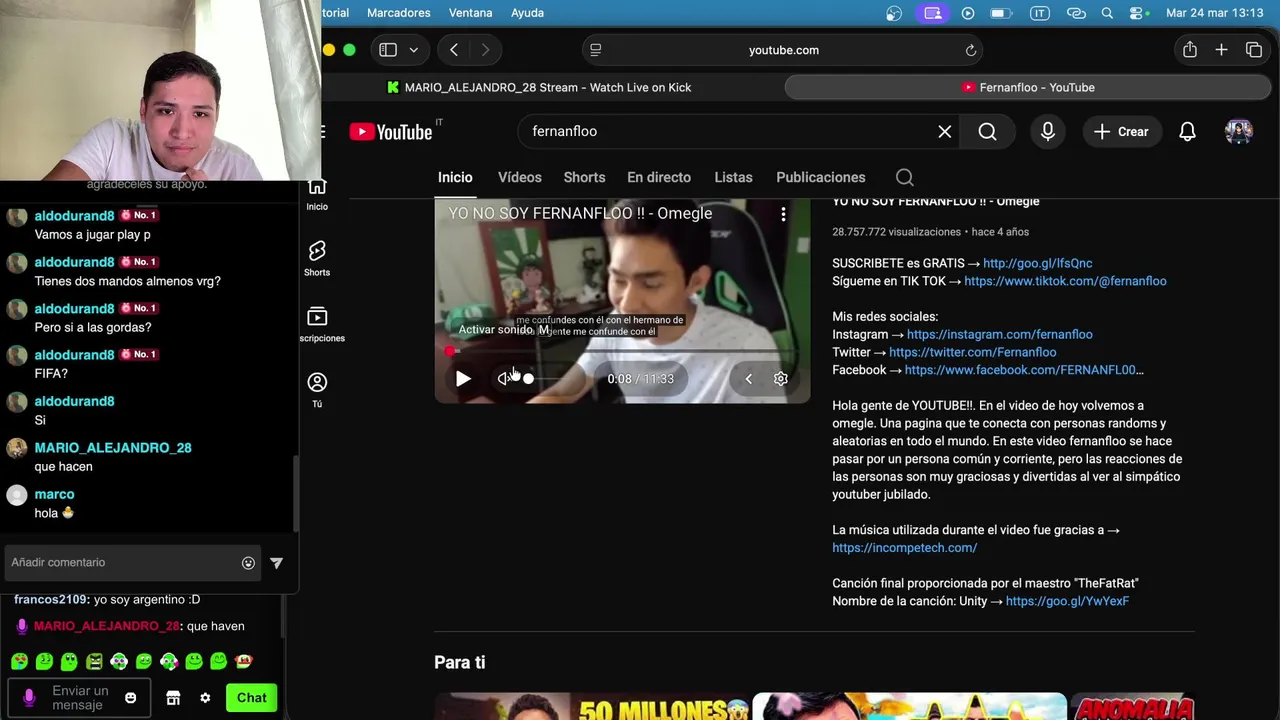Open the YouTube account avatar menu
Screen dimensions: 1280x720
[x=1238, y=131]
